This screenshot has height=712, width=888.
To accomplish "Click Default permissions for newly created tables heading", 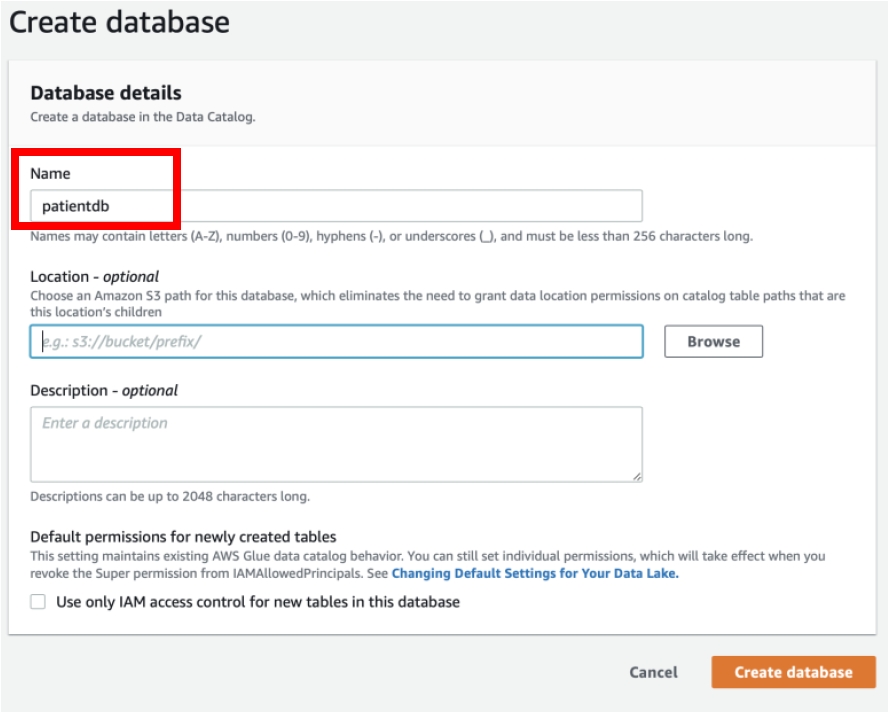I will [183, 536].
